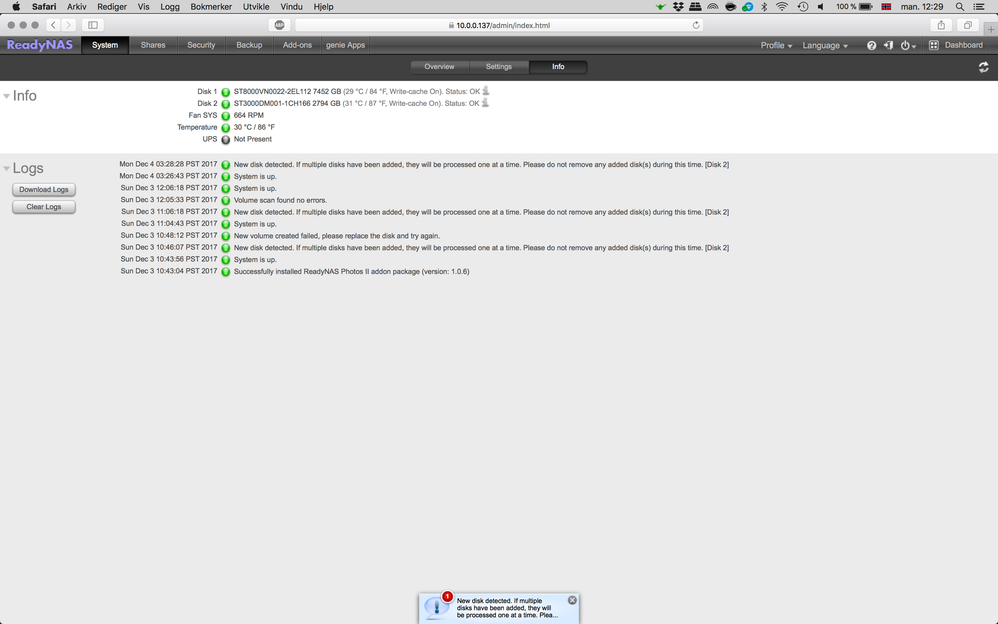Open the Dashboard
Screen dimensions: 998x624
click(963, 45)
